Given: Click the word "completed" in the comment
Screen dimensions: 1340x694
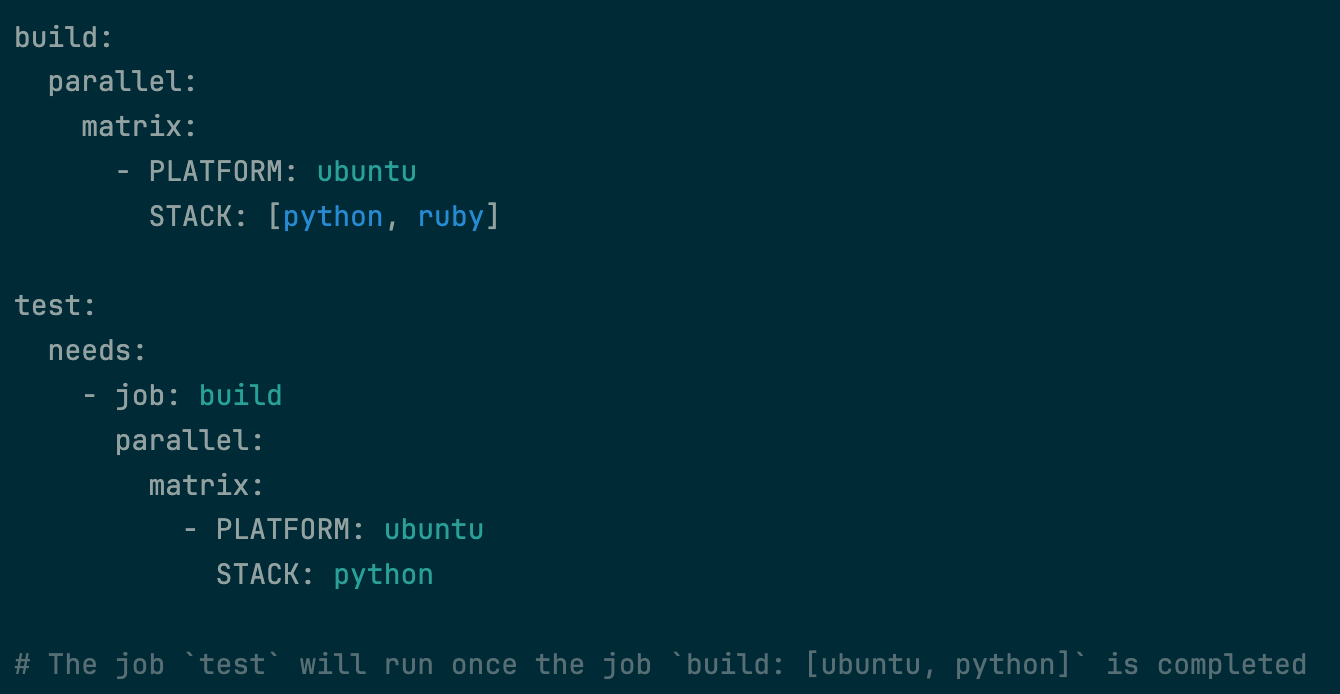Looking at the screenshot, I should (1231, 665).
